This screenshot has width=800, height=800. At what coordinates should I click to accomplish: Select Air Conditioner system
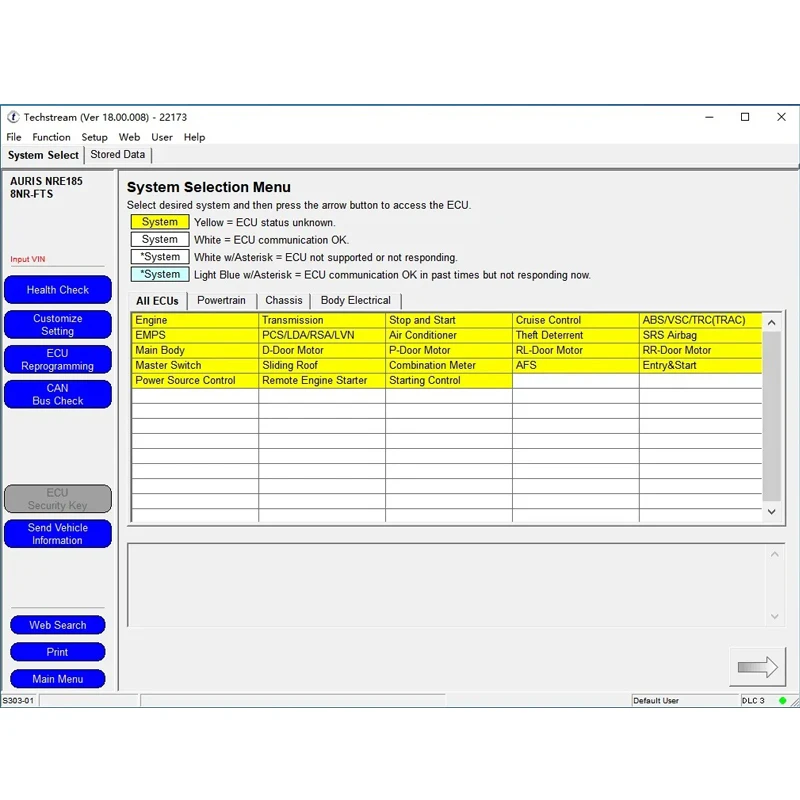tap(448, 335)
